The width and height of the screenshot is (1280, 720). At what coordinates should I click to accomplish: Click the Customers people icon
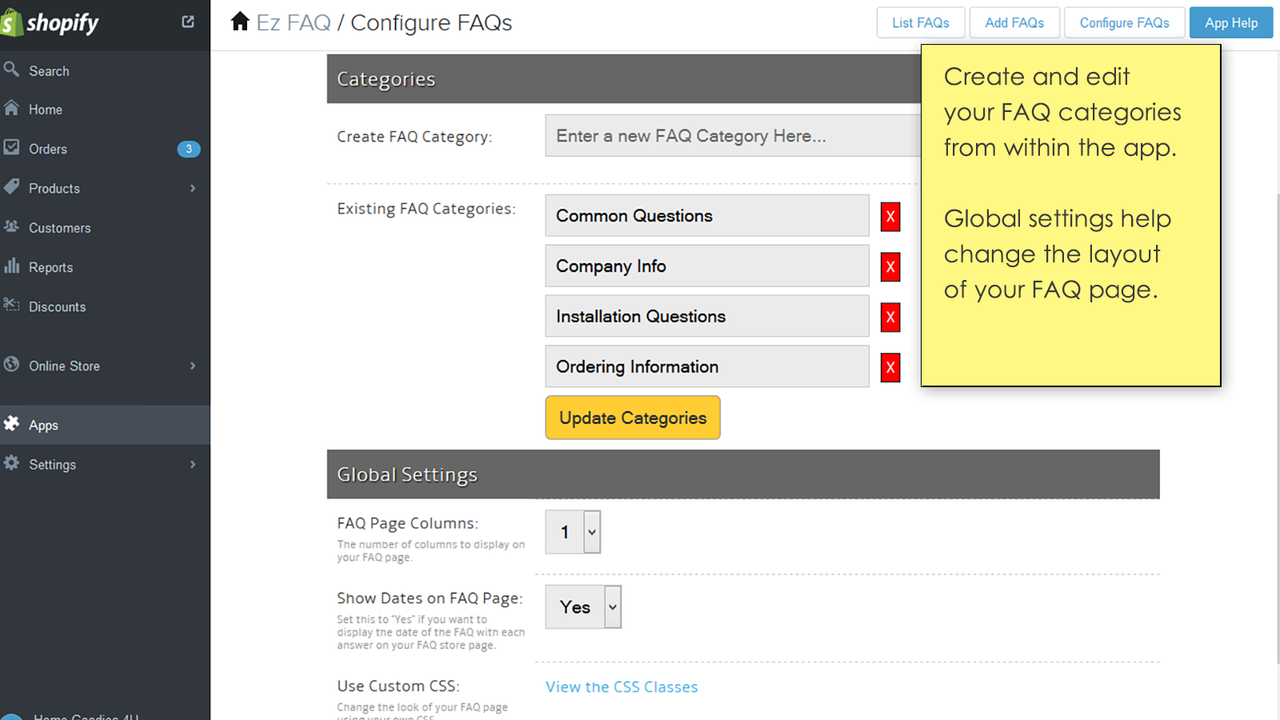pyautogui.click(x=11, y=226)
